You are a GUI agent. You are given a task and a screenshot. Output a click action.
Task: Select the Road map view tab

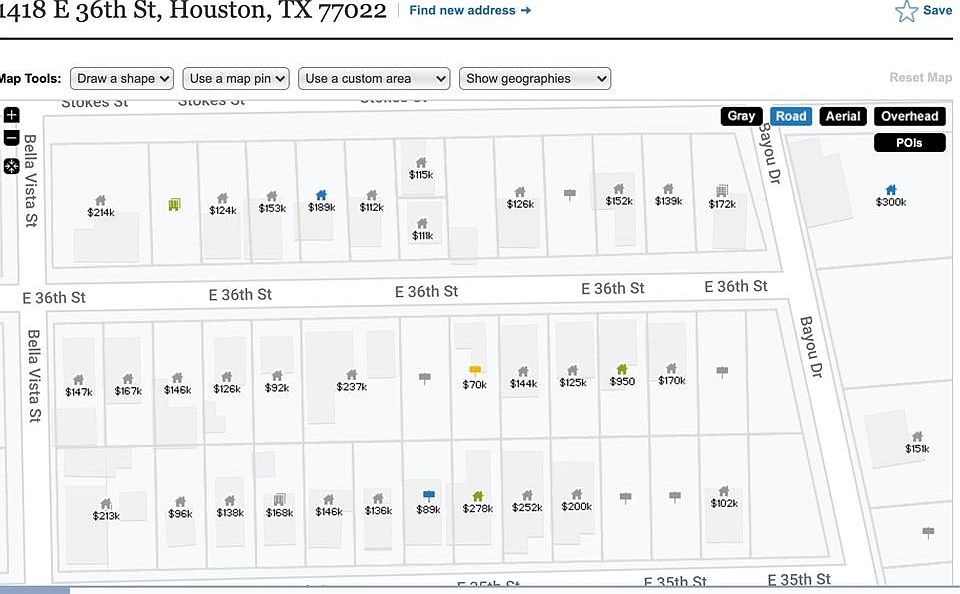[x=791, y=116]
